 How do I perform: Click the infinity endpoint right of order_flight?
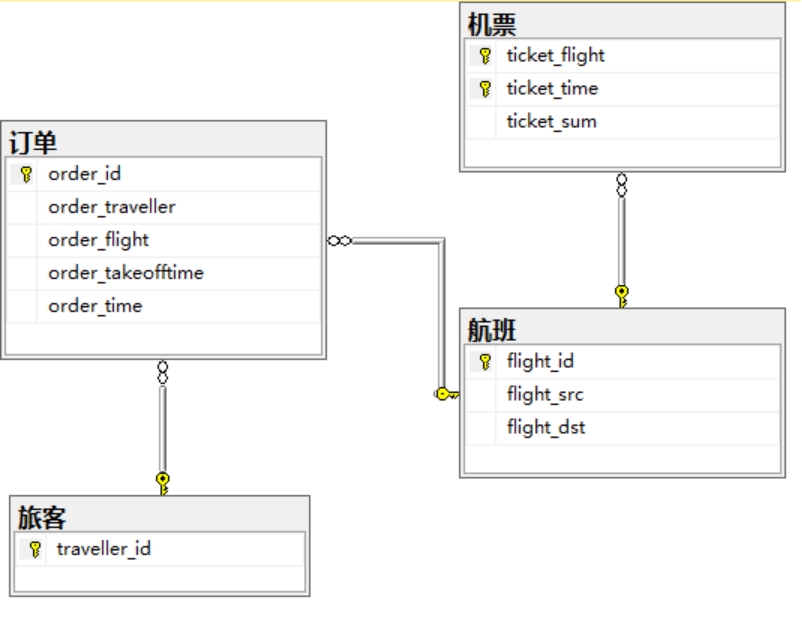(x=340, y=240)
